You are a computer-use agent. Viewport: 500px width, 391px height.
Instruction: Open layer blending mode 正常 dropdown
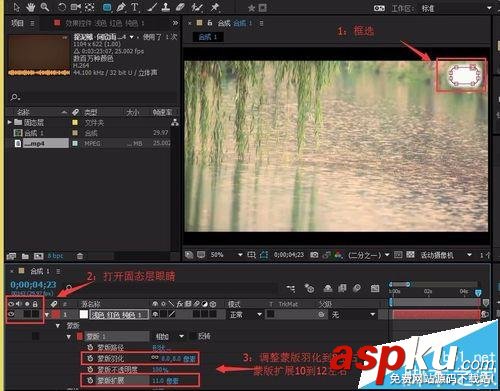[245, 314]
